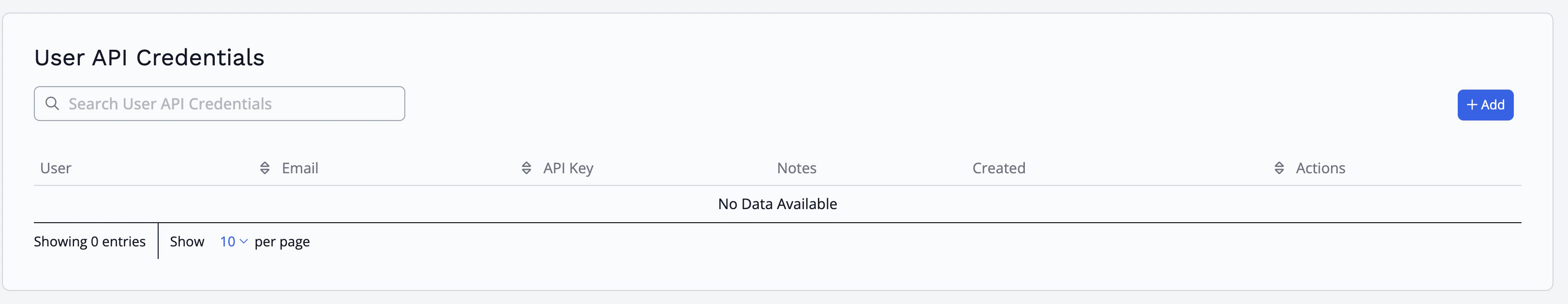Image resolution: width=1568 pixels, height=304 pixels.
Task: Click the User API Credentials heading
Action: pos(149,58)
